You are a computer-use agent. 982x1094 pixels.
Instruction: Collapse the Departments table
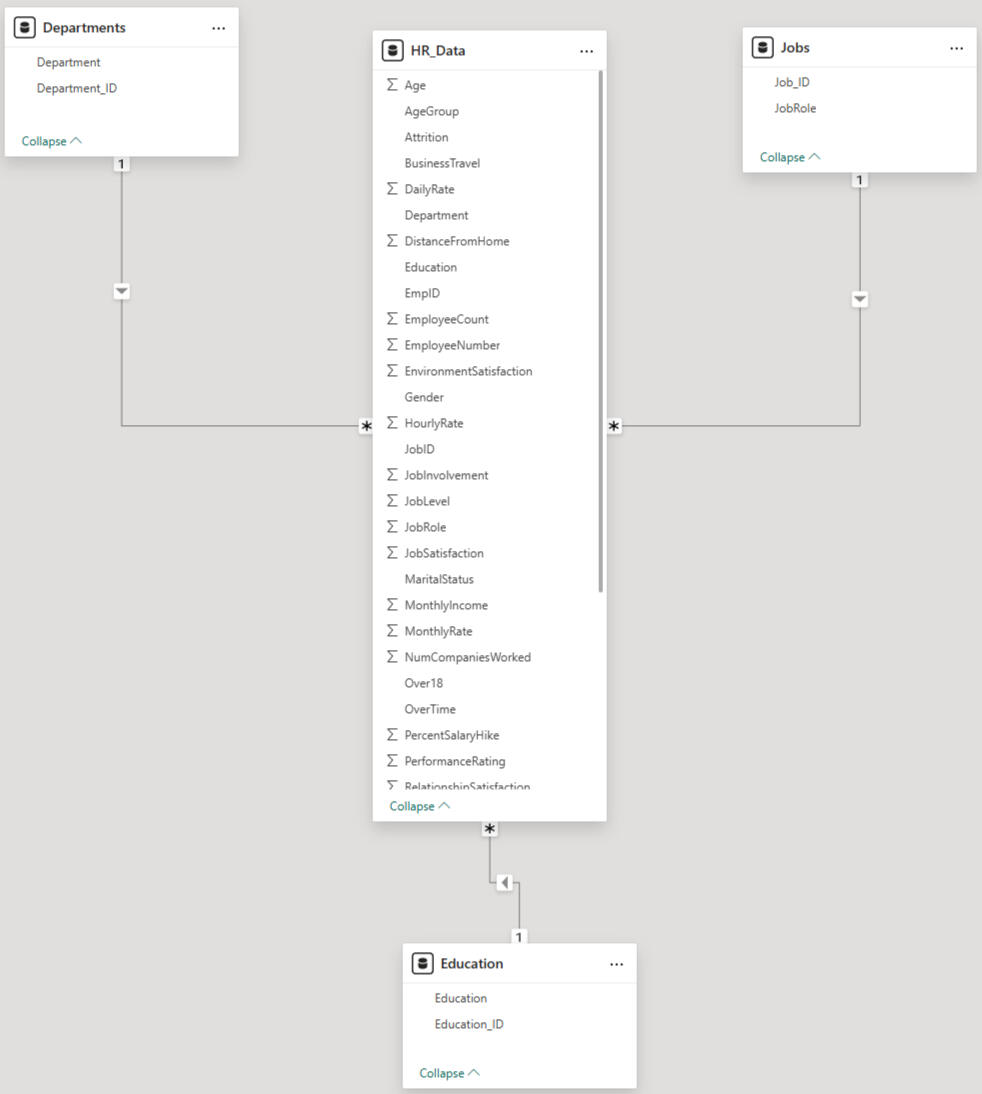51,141
